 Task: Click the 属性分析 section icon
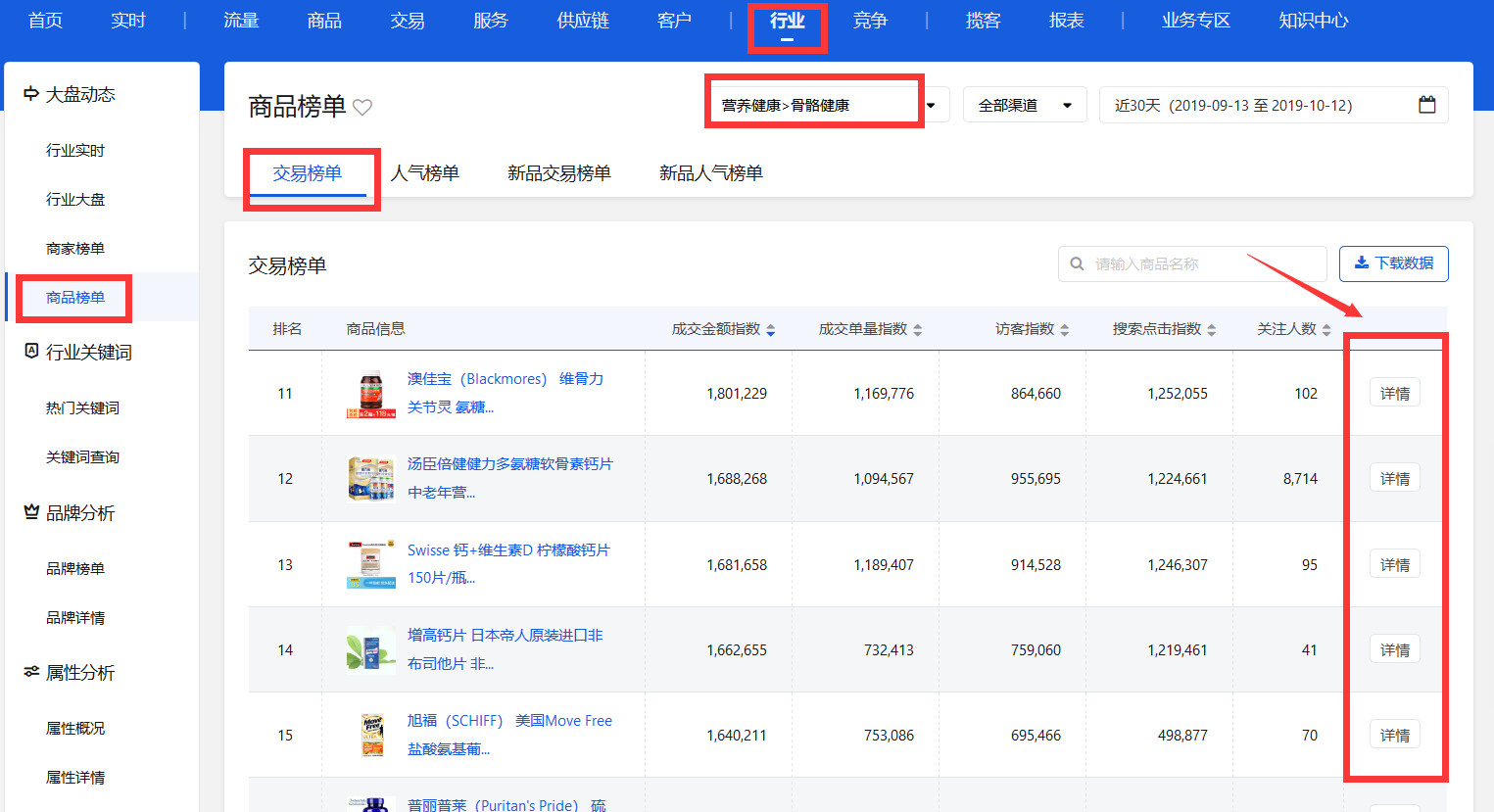pos(31,671)
